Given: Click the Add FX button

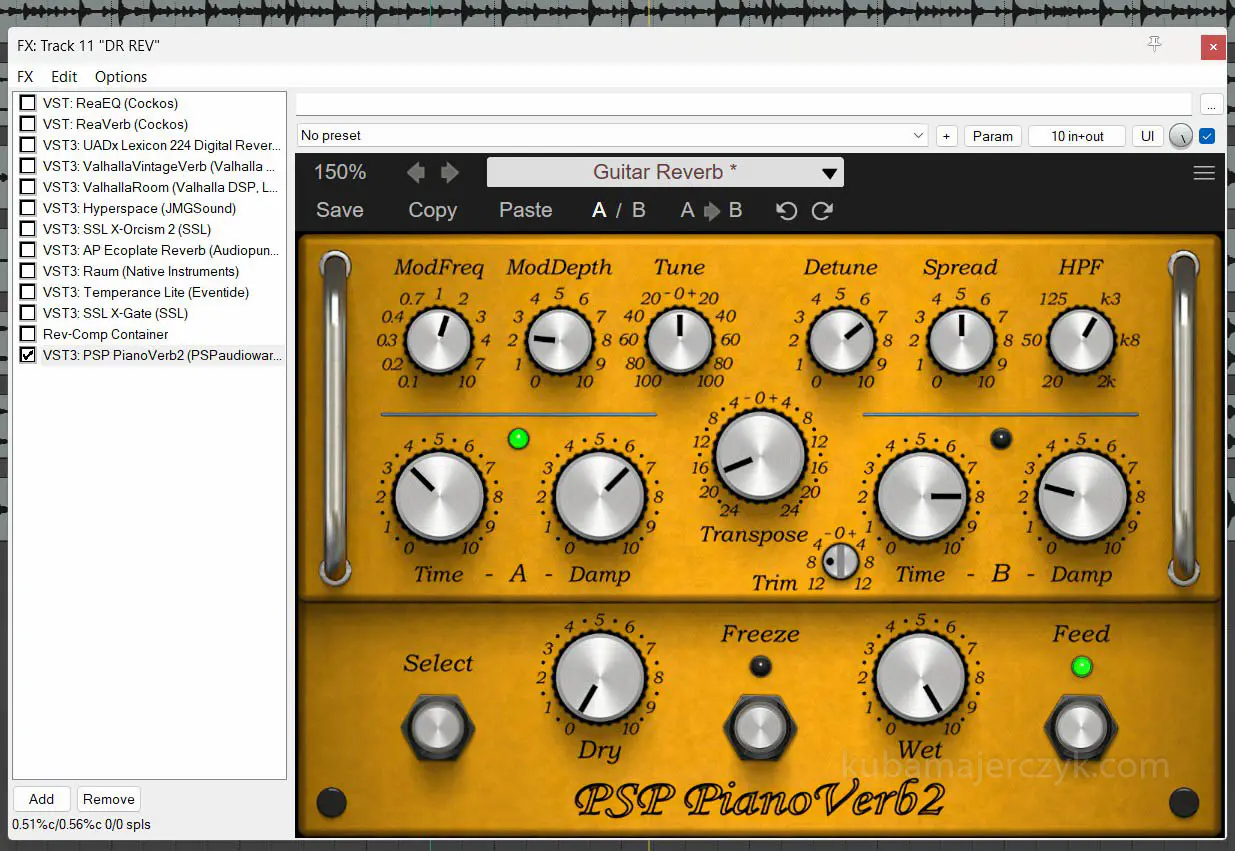Looking at the screenshot, I should click(x=41, y=799).
